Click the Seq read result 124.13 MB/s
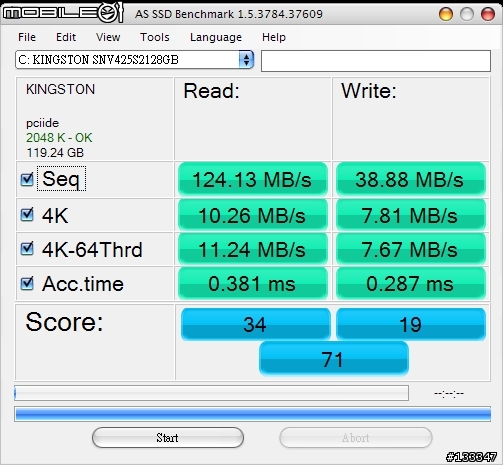Screen dimensions: 503x465 point(253,179)
